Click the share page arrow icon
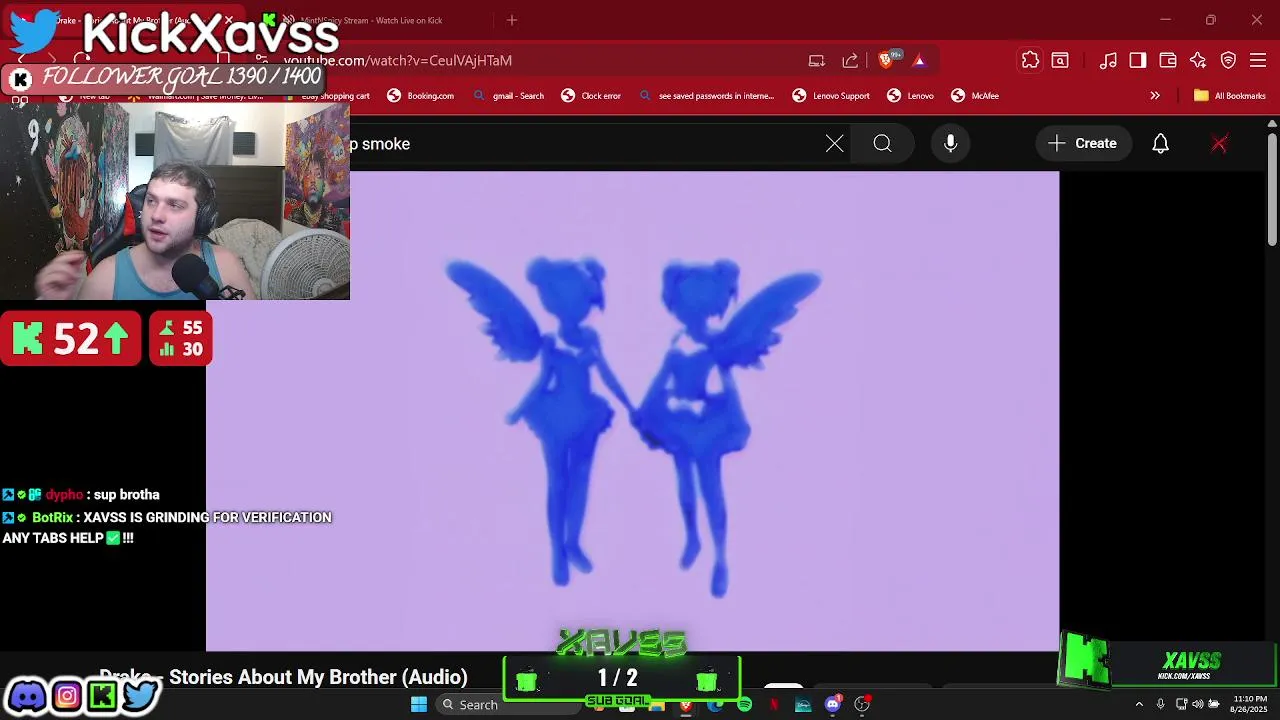 850,60
